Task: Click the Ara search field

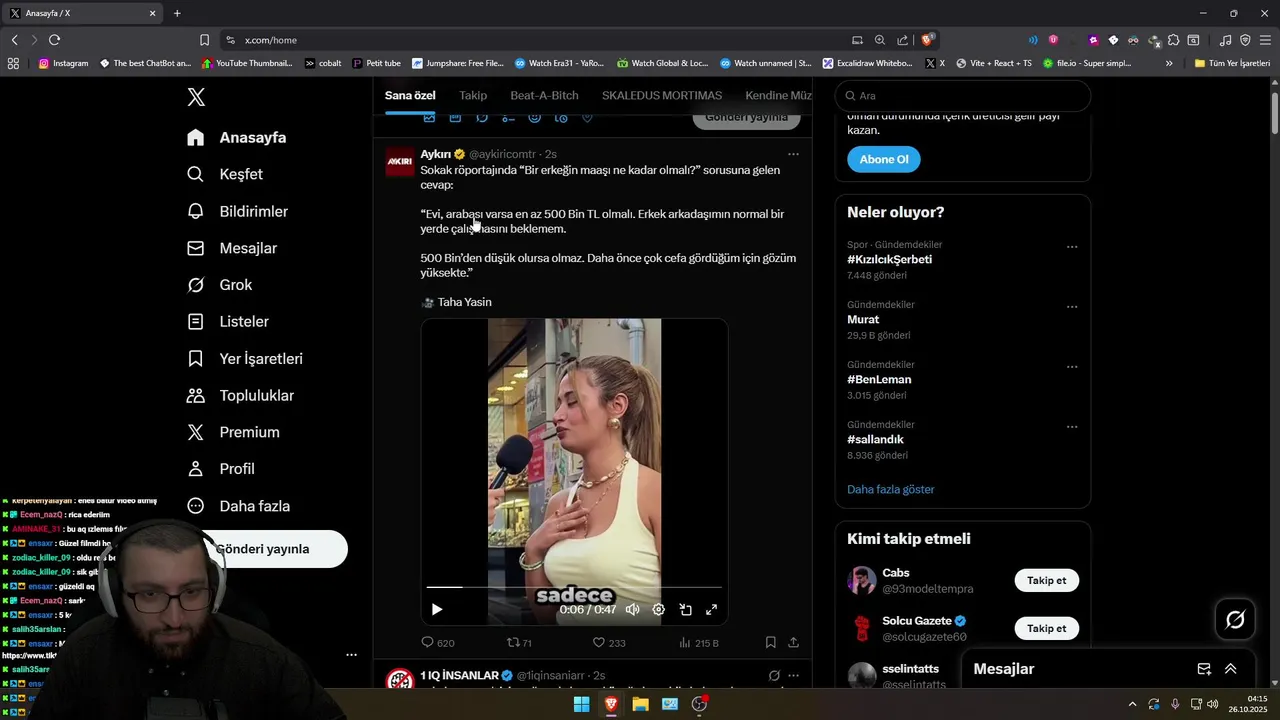Action: [x=963, y=96]
